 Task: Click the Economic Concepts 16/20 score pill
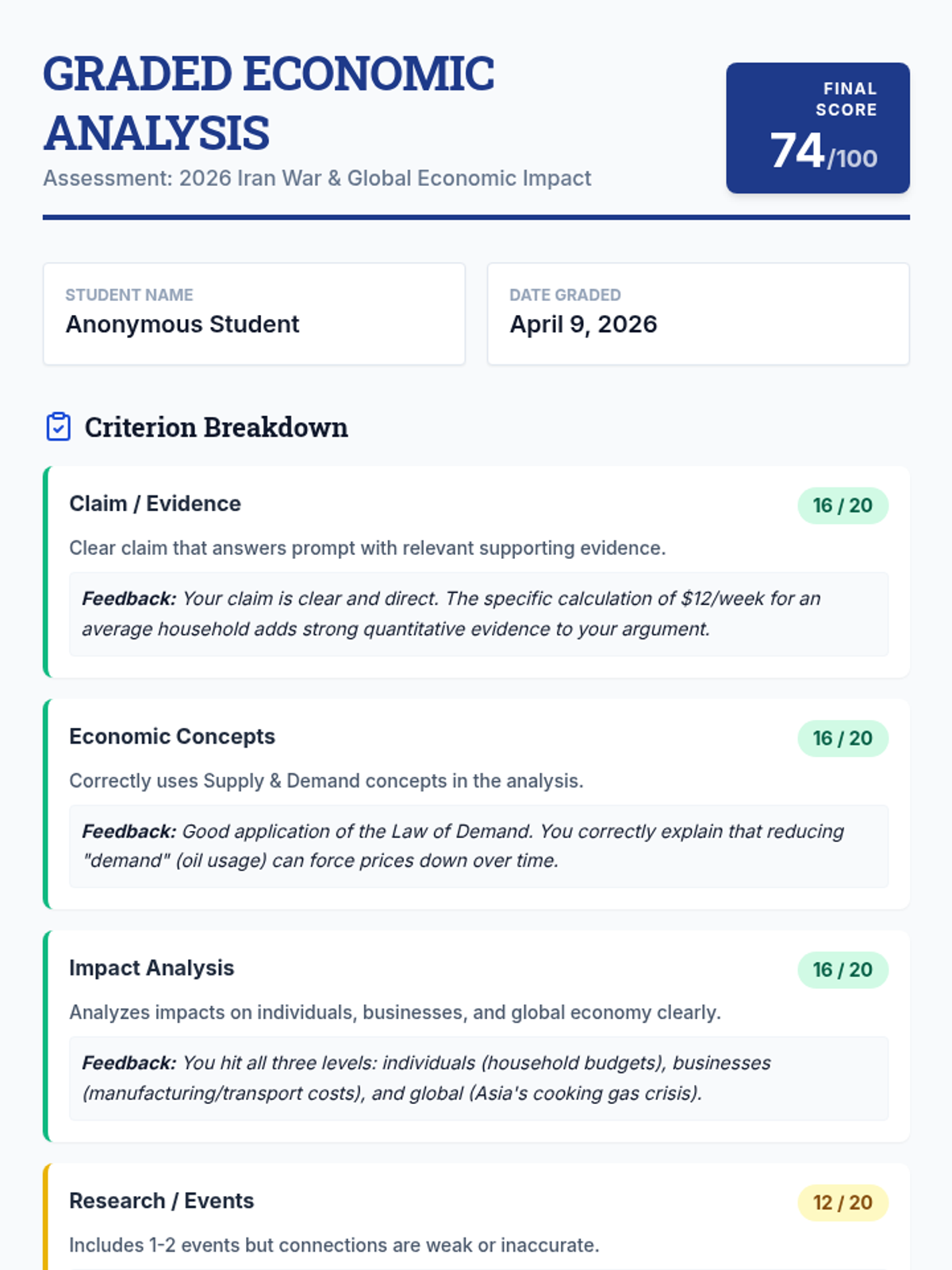coord(842,738)
